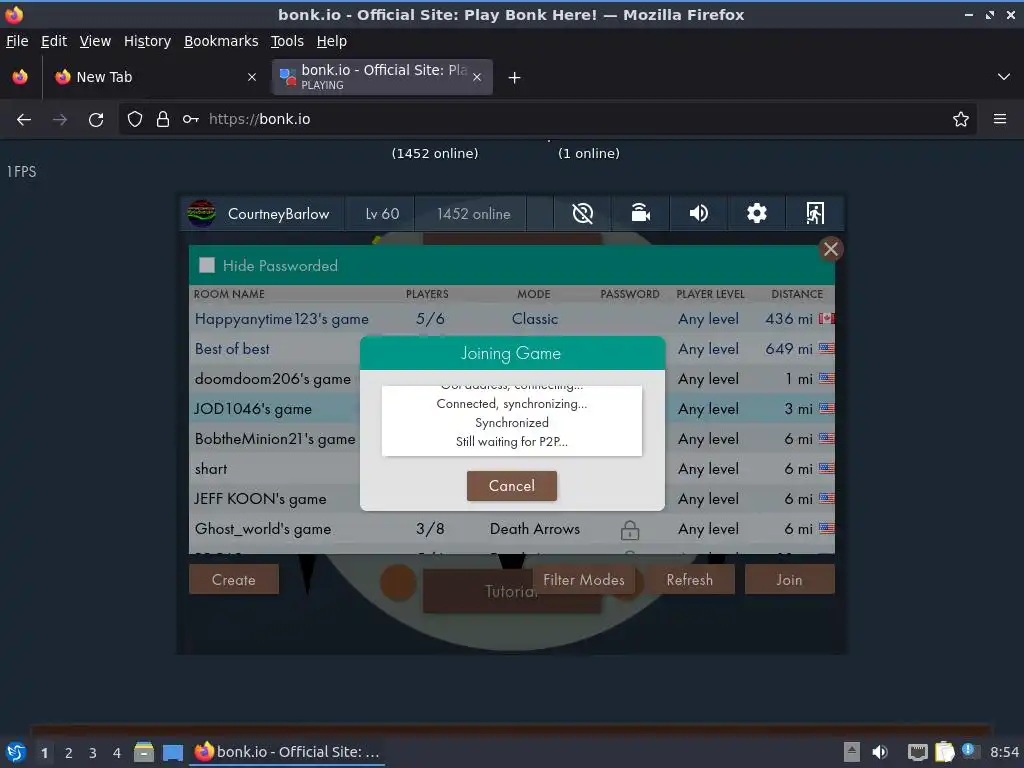Screen dimensions: 1024x768
Task: Open the Help menu
Action: click(x=332, y=41)
